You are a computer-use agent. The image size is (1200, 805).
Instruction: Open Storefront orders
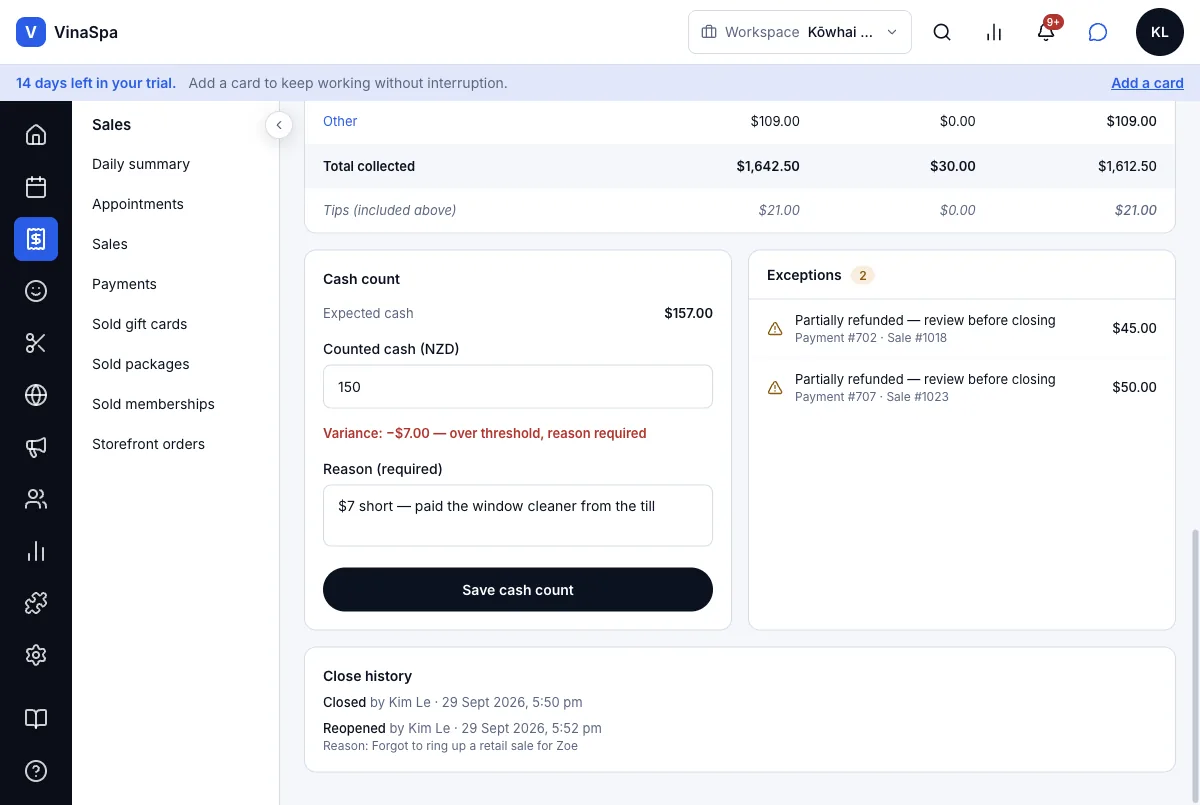(x=148, y=444)
